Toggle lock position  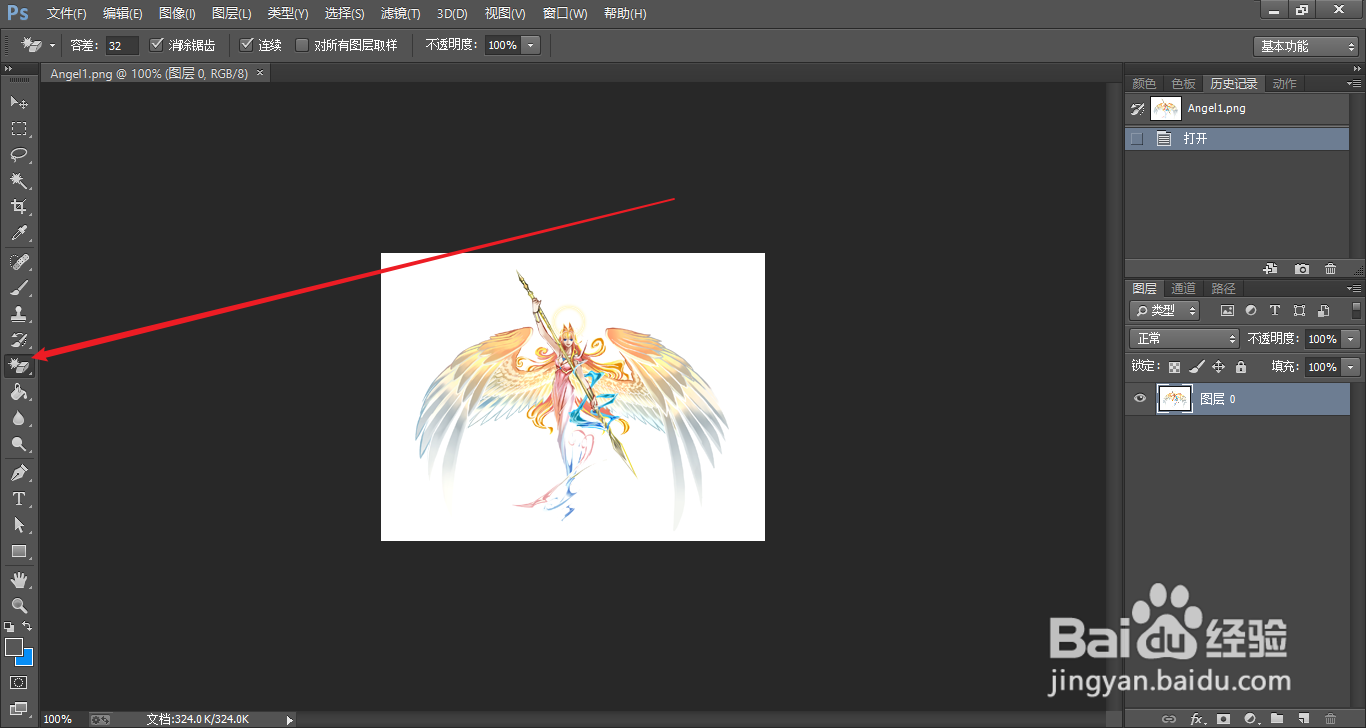tap(1218, 367)
